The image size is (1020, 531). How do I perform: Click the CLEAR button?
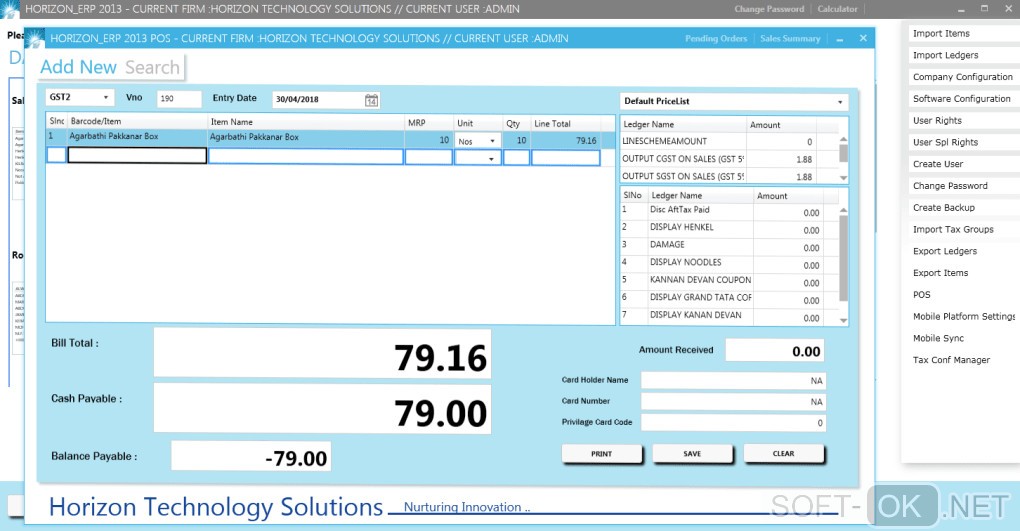click(783, 454)
